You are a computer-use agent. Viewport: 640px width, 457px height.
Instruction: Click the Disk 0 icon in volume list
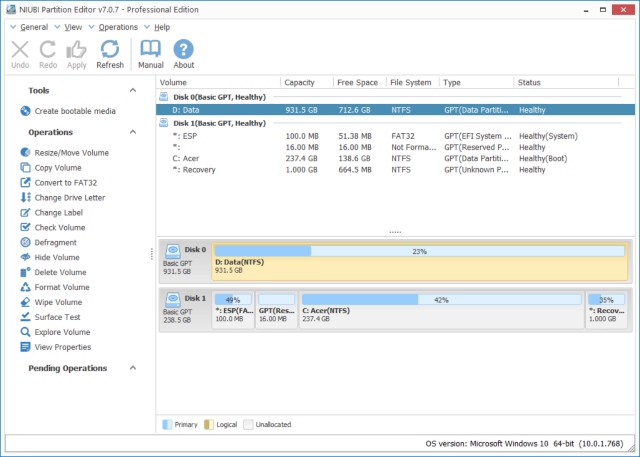point(164,97)
